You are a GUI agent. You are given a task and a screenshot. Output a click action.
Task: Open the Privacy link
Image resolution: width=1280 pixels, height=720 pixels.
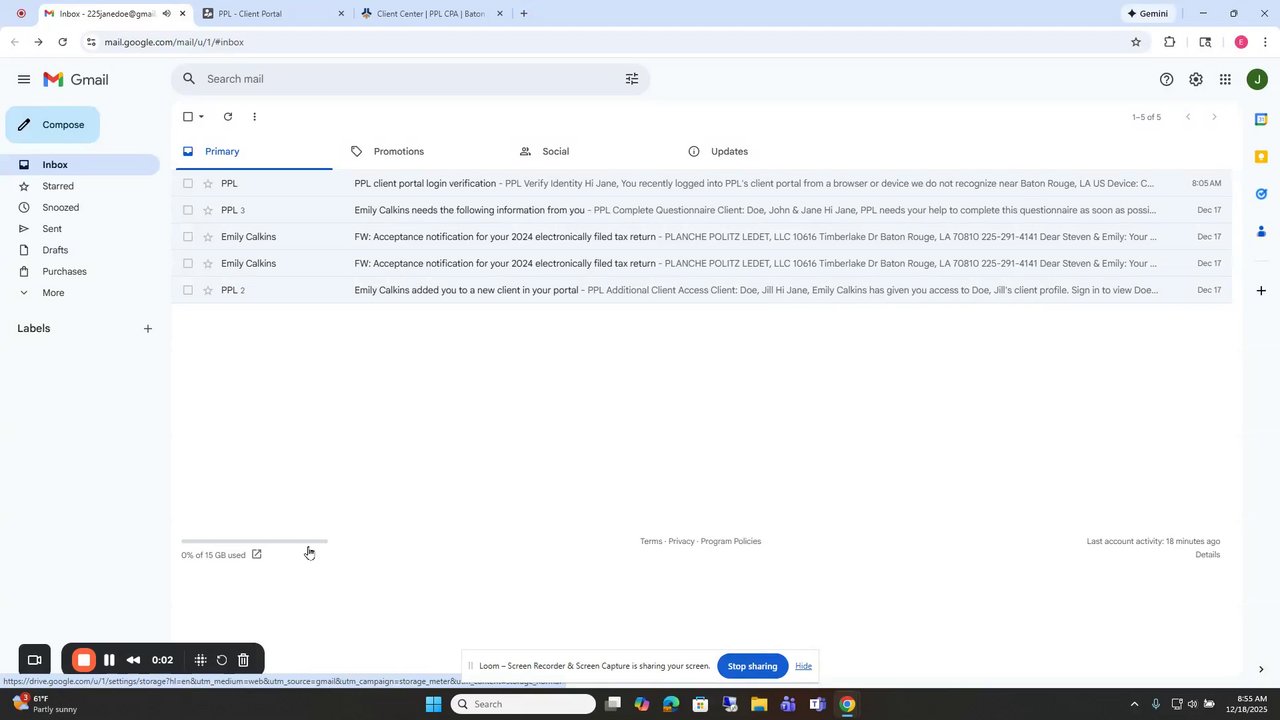(x=681, y=541)
